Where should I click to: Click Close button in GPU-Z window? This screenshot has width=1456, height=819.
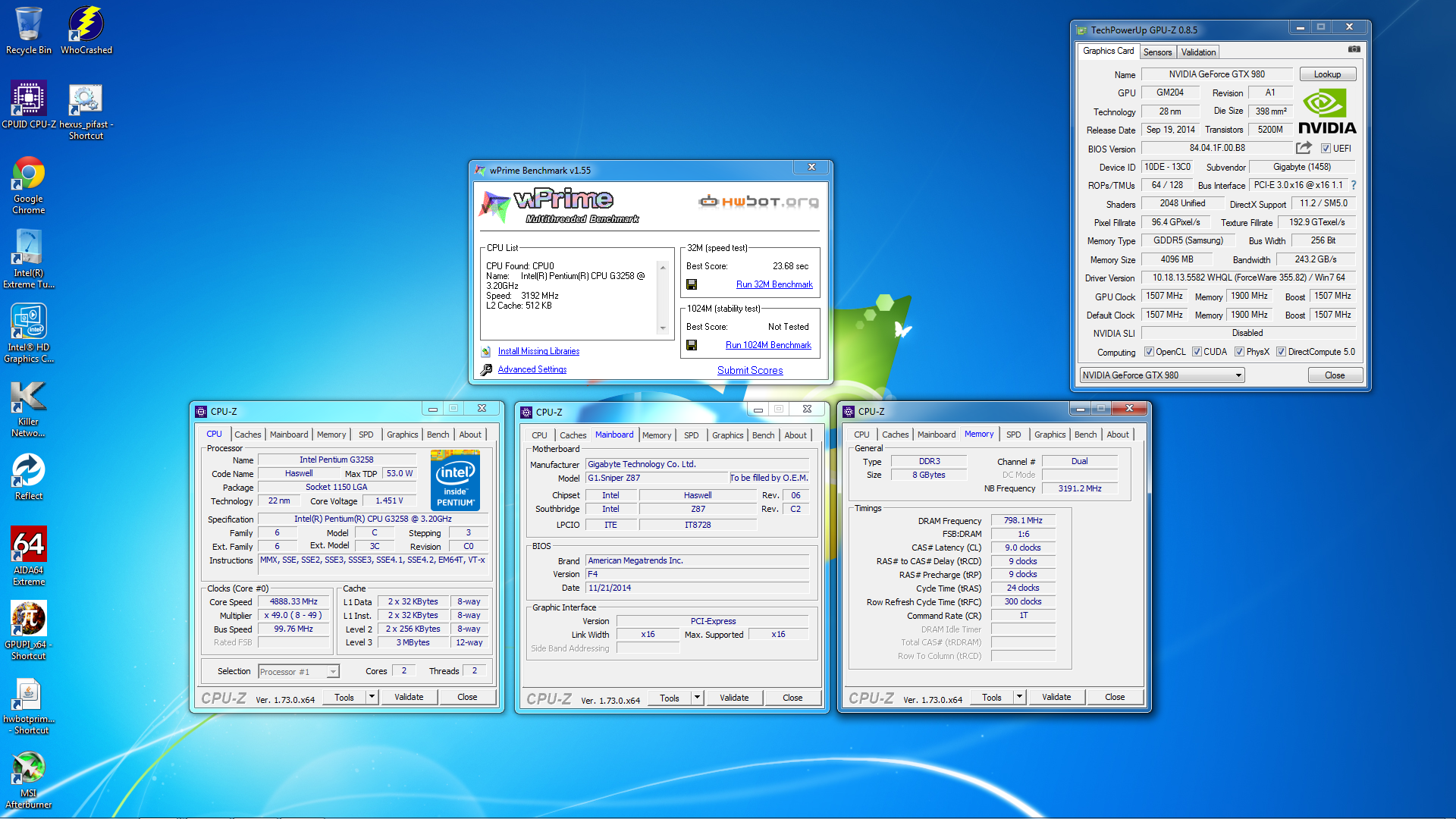[1335, 375]
